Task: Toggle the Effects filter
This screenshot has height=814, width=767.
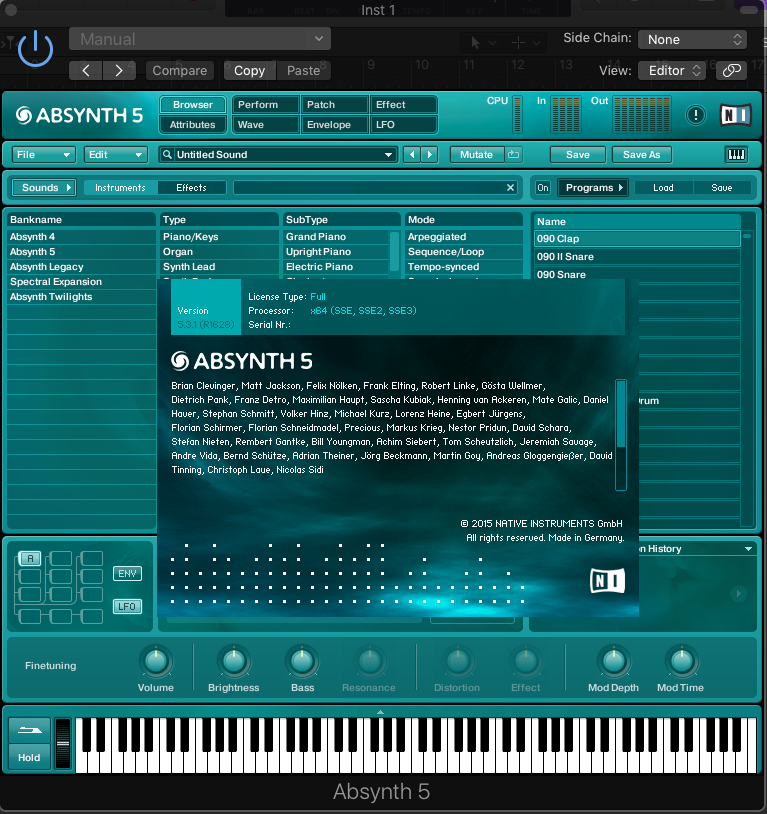Action: click(x=191, y=187)
